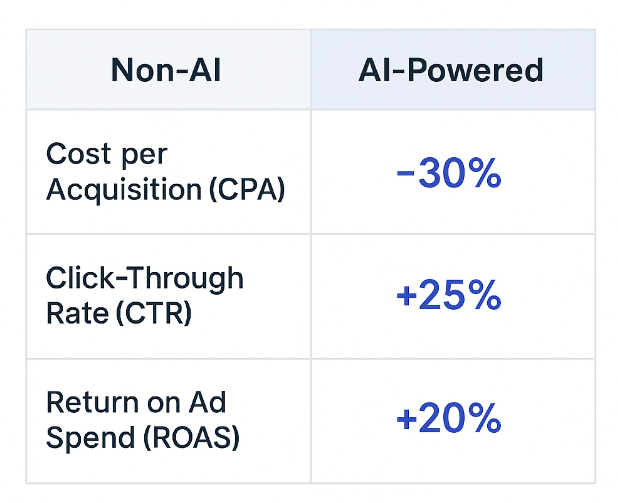Click the minus sign before 30%
The image size is (618, 503).
(x=405, y=175)
